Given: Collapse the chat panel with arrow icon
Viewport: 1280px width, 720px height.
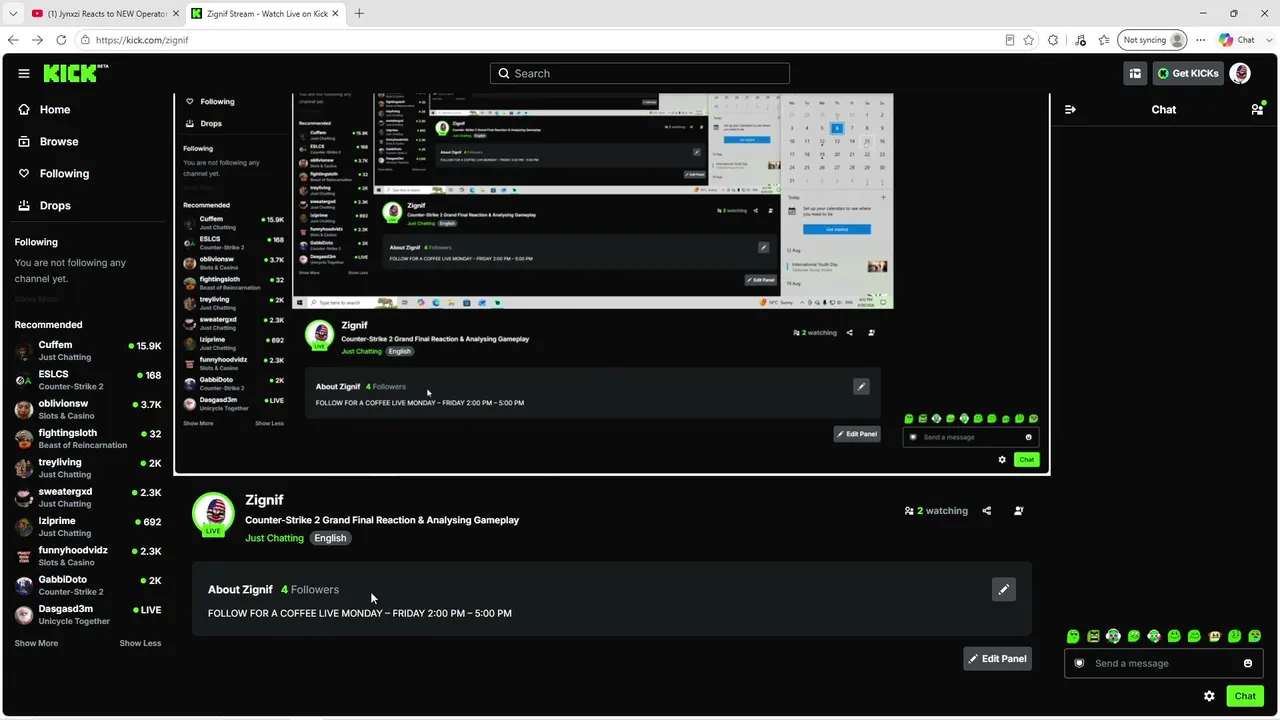Looking at the screenshot, I should pyautogui.click(x=1070, y=109).
